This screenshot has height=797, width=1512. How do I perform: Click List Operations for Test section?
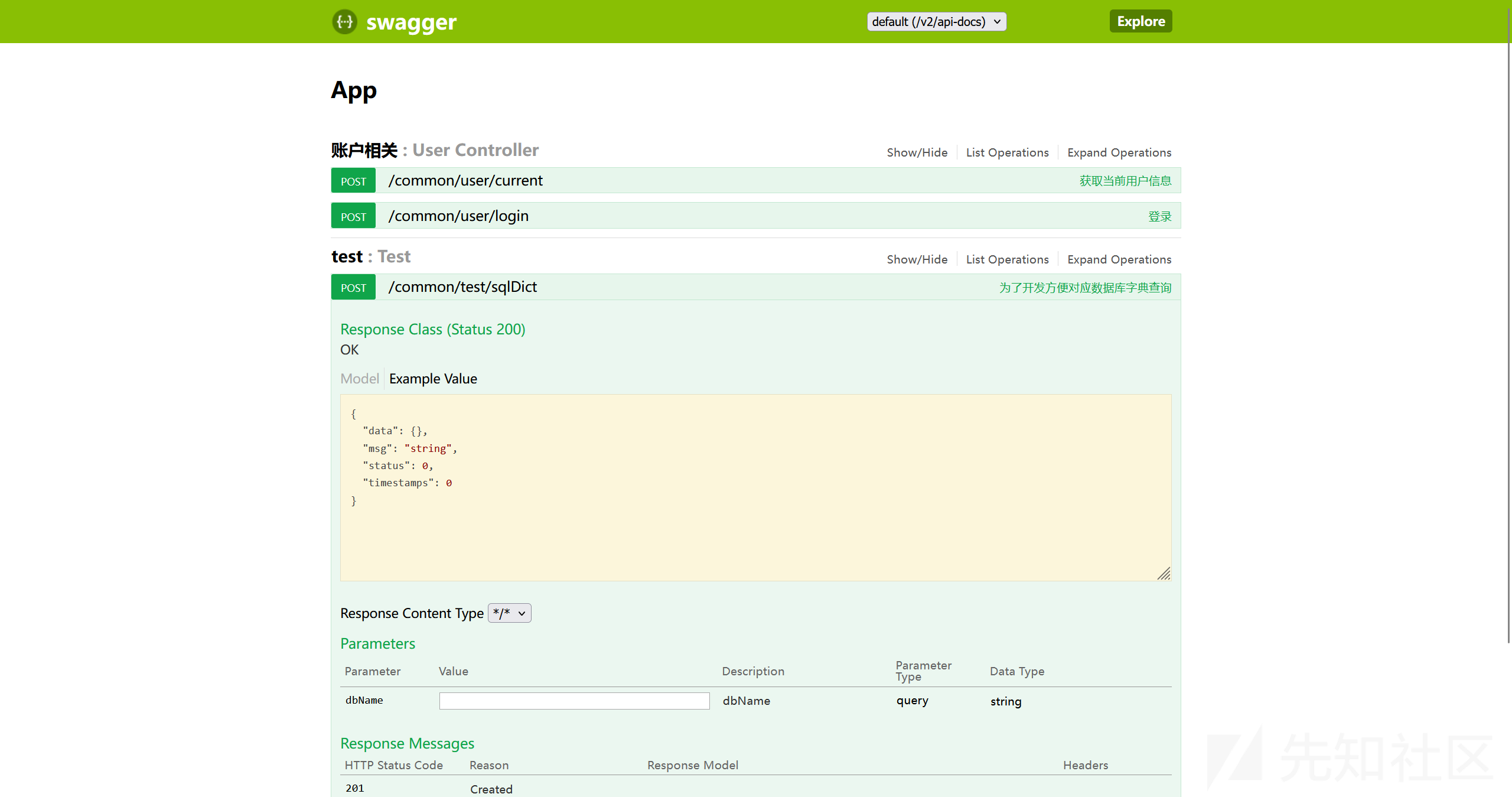[x=1007, y=259]
